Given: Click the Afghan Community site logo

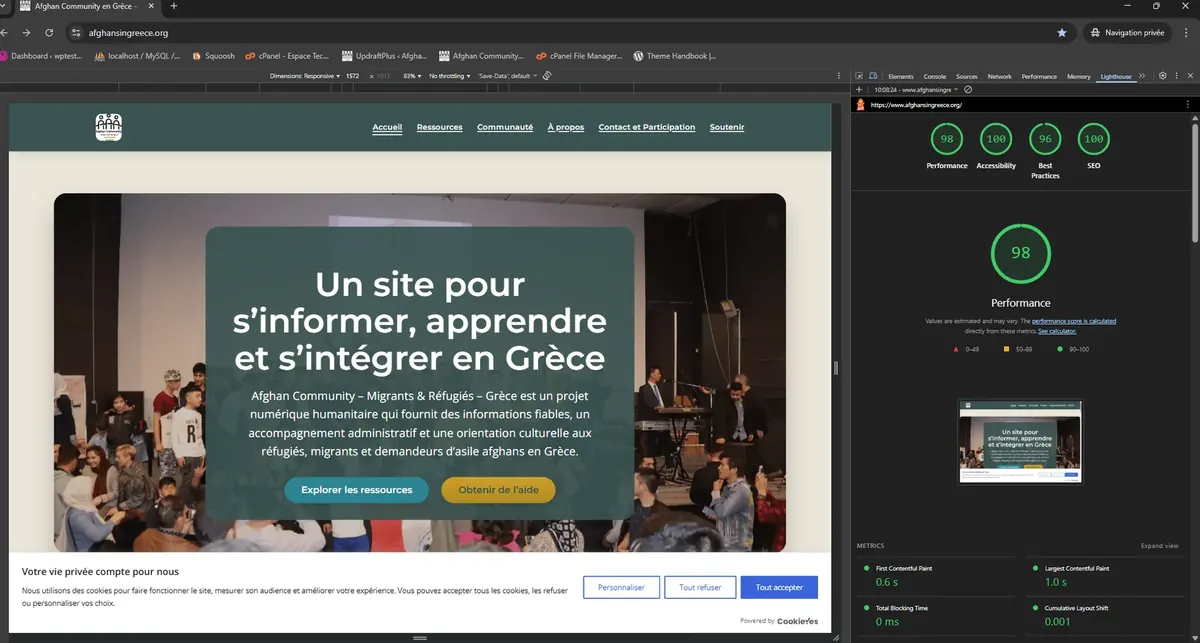Looking at the screenshot, I should [109, 127].
